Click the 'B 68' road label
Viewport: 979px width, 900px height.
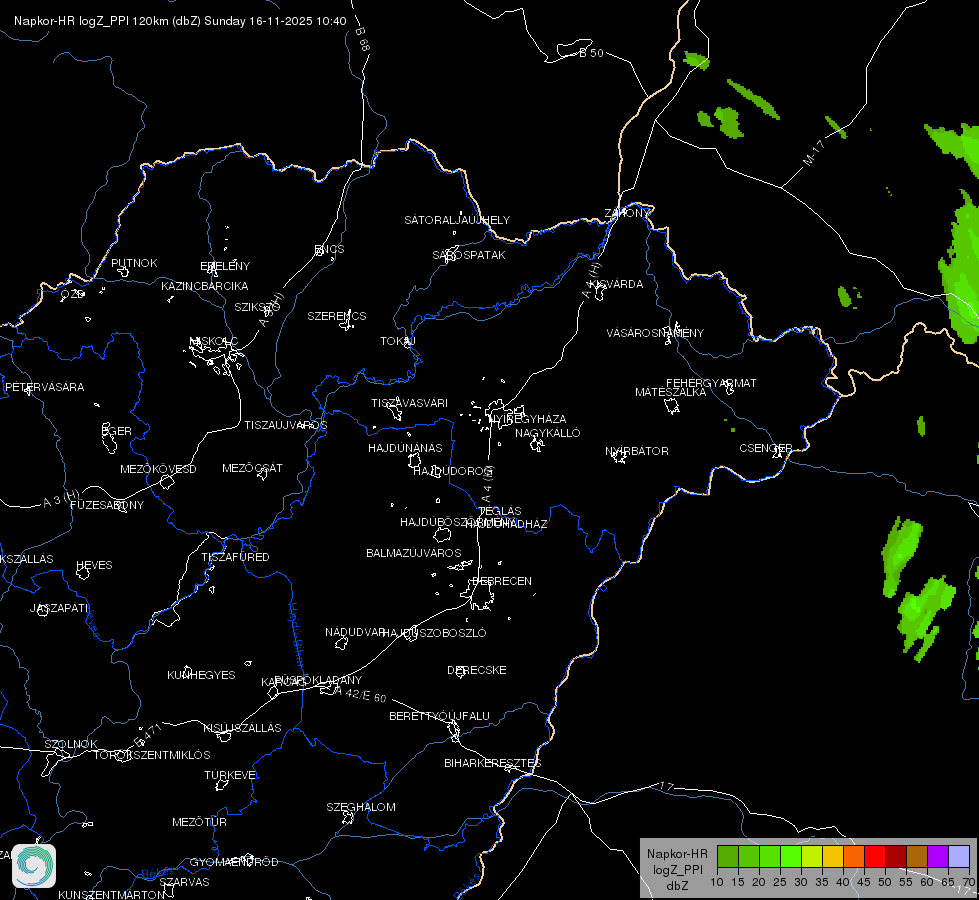[x=362, y=39]
